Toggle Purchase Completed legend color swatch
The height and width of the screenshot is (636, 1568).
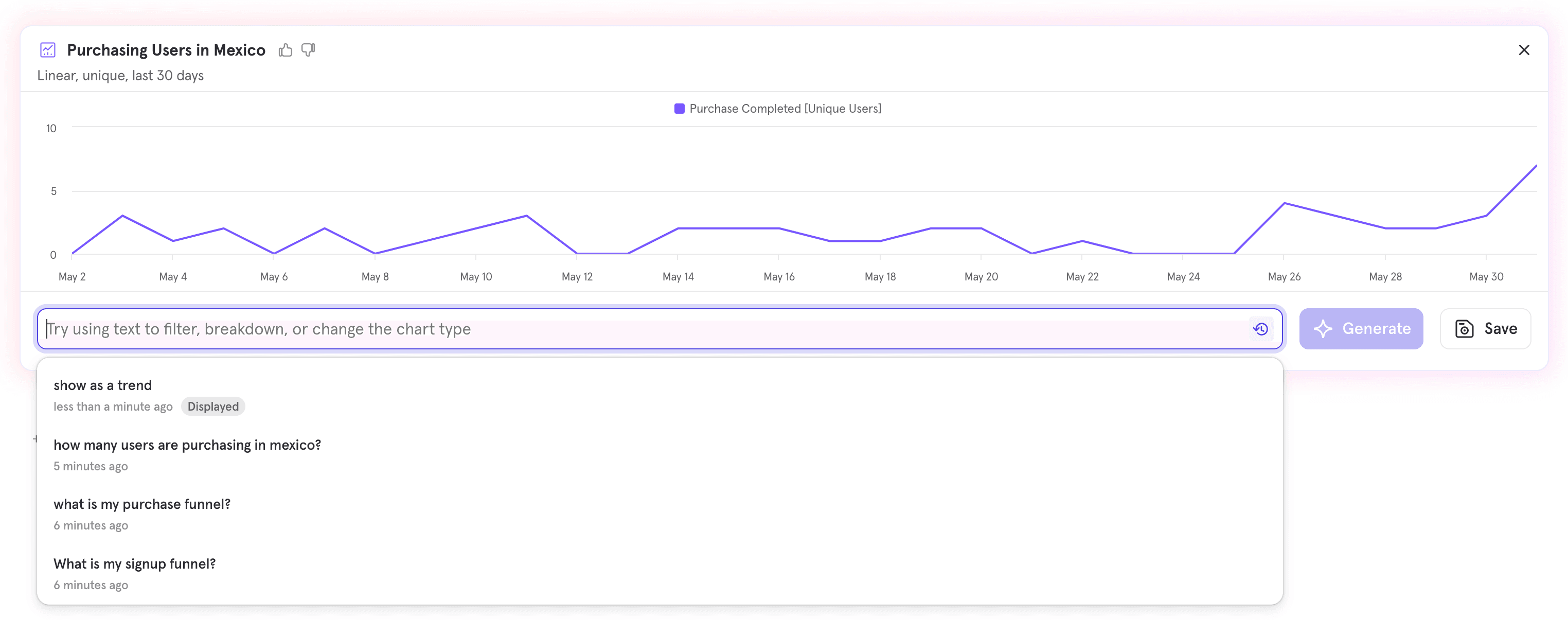pyautogui.click(x=679, y=109)
